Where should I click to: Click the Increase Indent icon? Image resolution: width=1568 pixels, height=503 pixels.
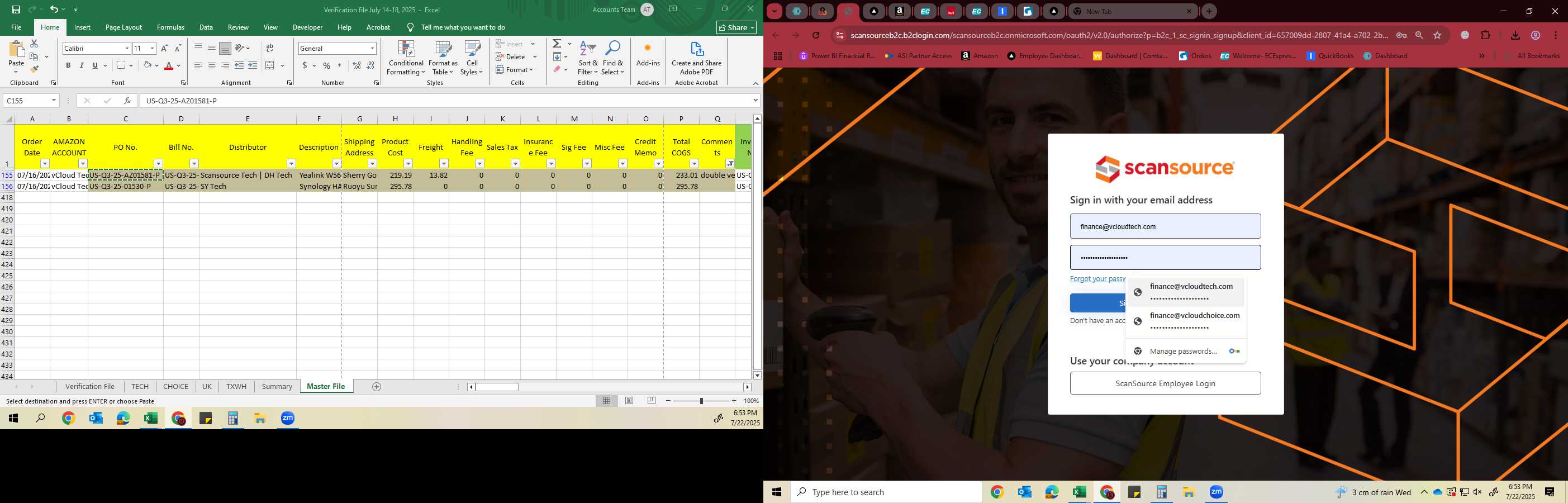point(253,65)
